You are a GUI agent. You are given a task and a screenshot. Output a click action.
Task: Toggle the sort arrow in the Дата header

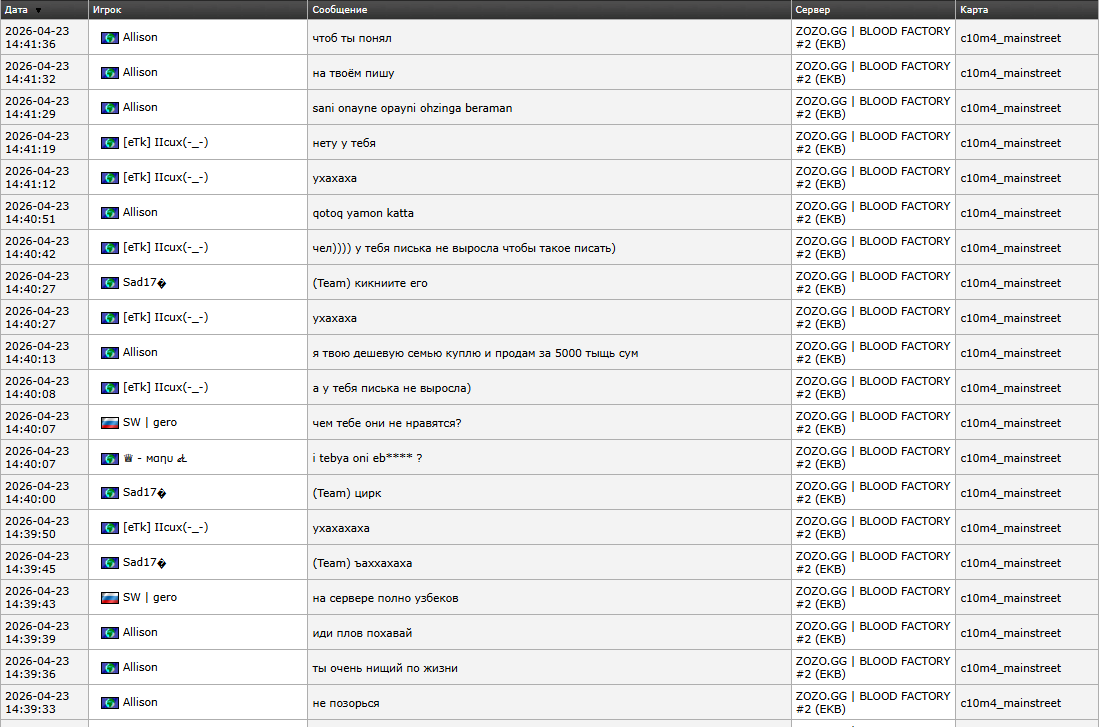(x=39, y=10)
